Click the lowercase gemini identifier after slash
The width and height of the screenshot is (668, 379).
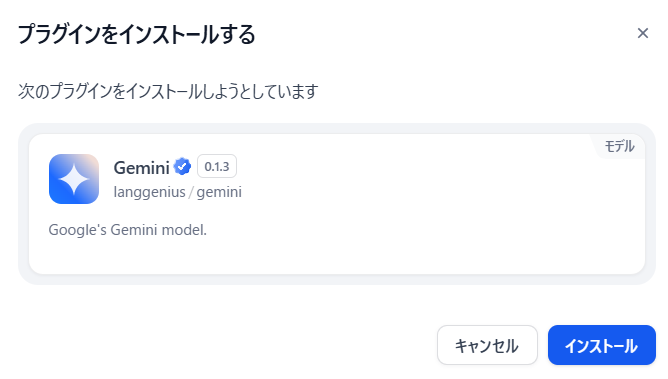219,192
